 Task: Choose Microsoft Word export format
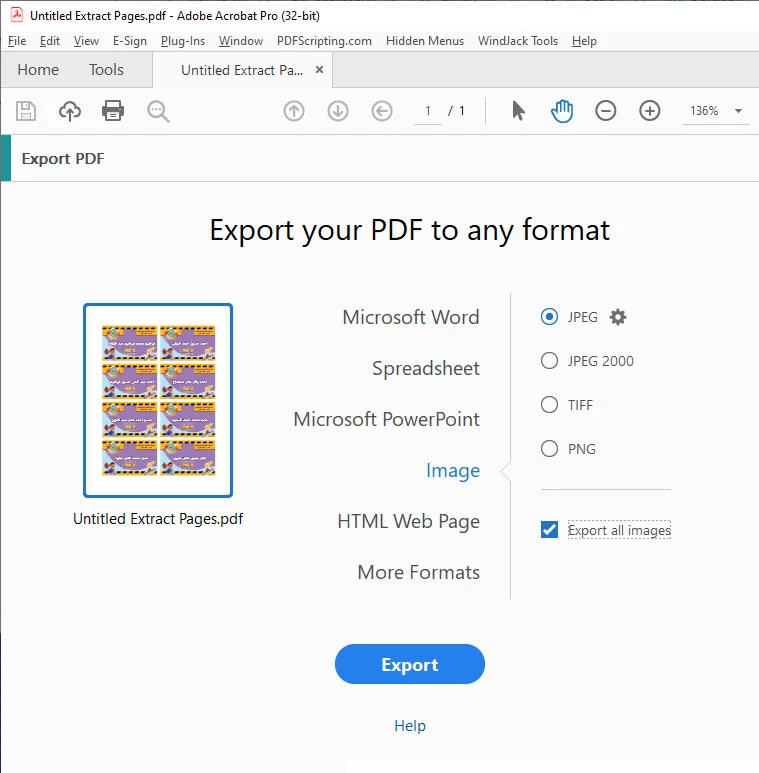point(411,317)
